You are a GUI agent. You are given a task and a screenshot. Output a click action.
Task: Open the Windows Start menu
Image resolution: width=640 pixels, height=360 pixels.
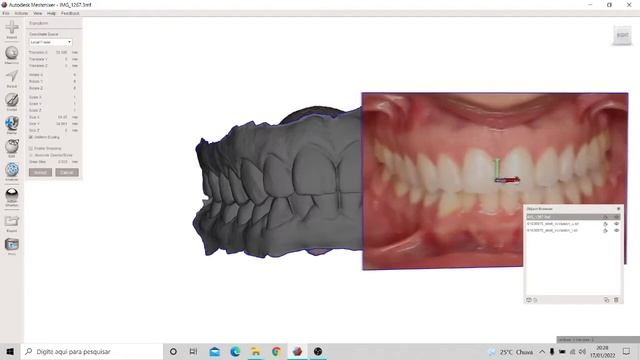[x=10, y=351]
